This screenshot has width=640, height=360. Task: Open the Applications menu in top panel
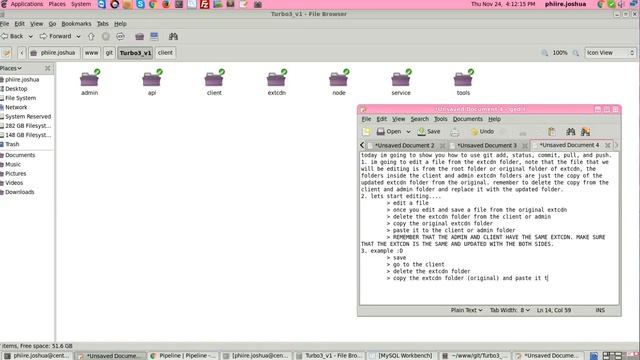point(27,4)
